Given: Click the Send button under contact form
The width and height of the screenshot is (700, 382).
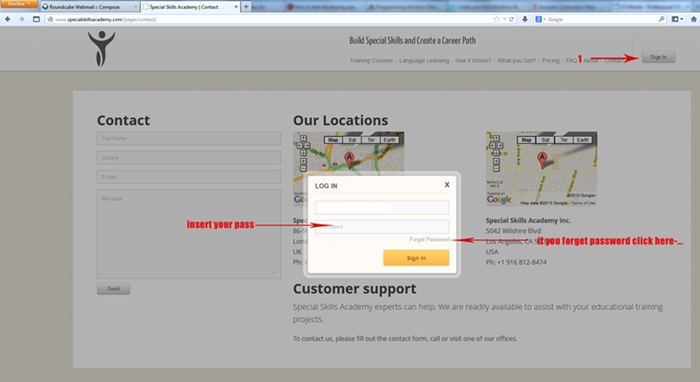Looking at the screenshot, I should tap(113, 289).
